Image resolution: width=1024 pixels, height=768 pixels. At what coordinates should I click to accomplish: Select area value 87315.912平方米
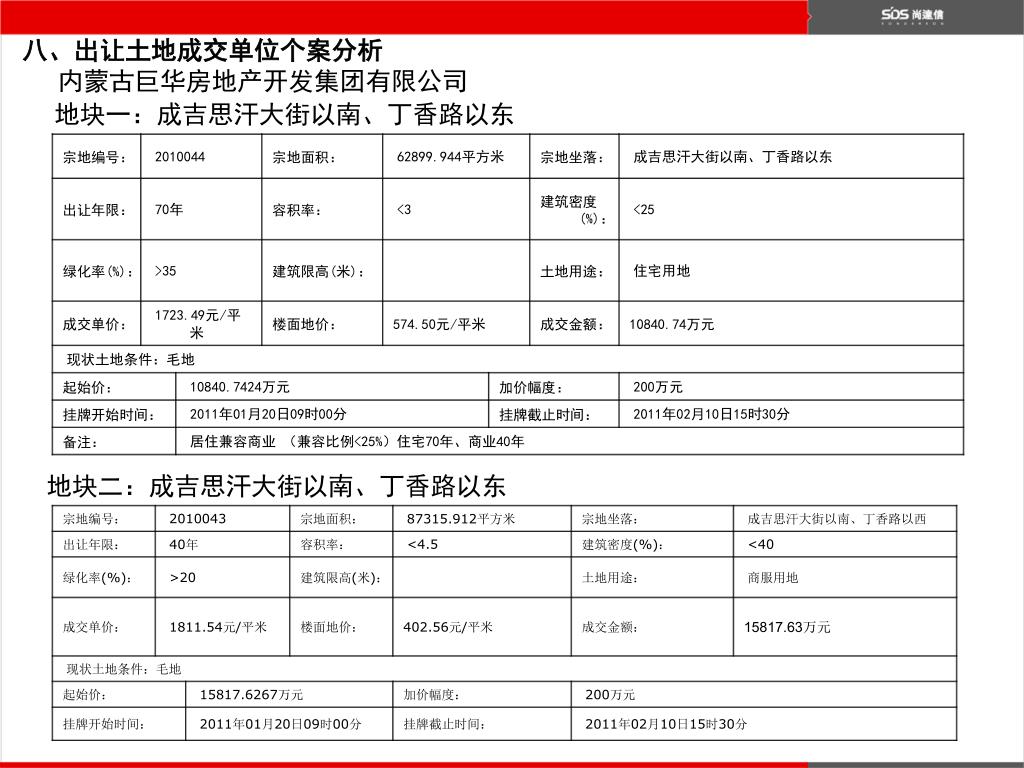pyautogui.click(x=460, y=519)
